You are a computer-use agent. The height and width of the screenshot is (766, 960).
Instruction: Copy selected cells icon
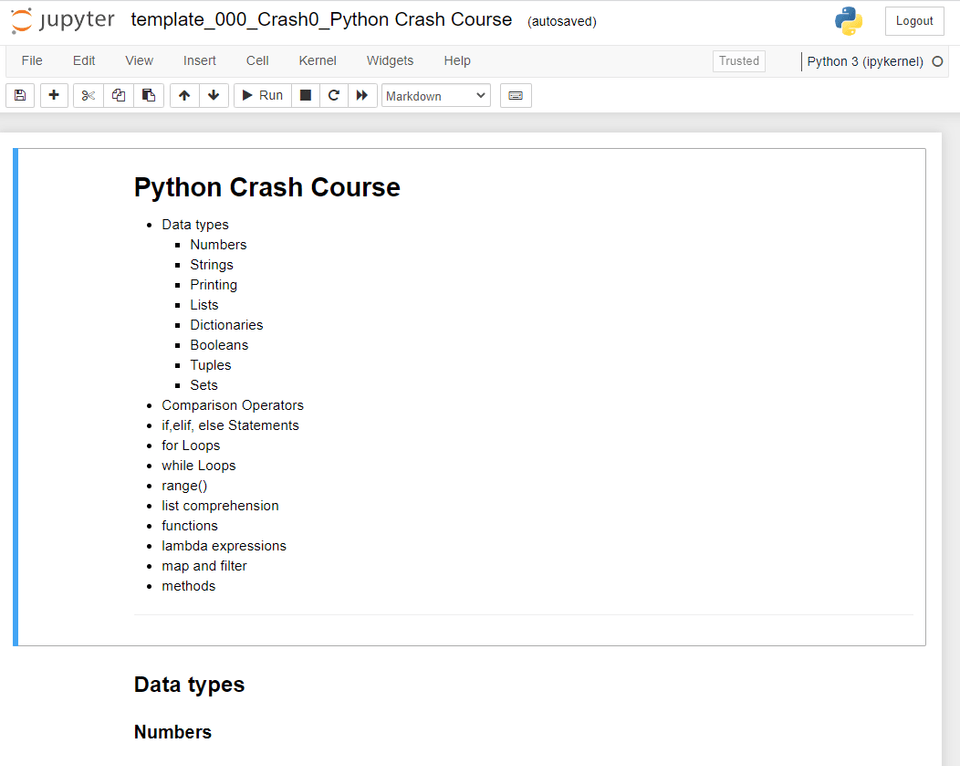(118, 96)
